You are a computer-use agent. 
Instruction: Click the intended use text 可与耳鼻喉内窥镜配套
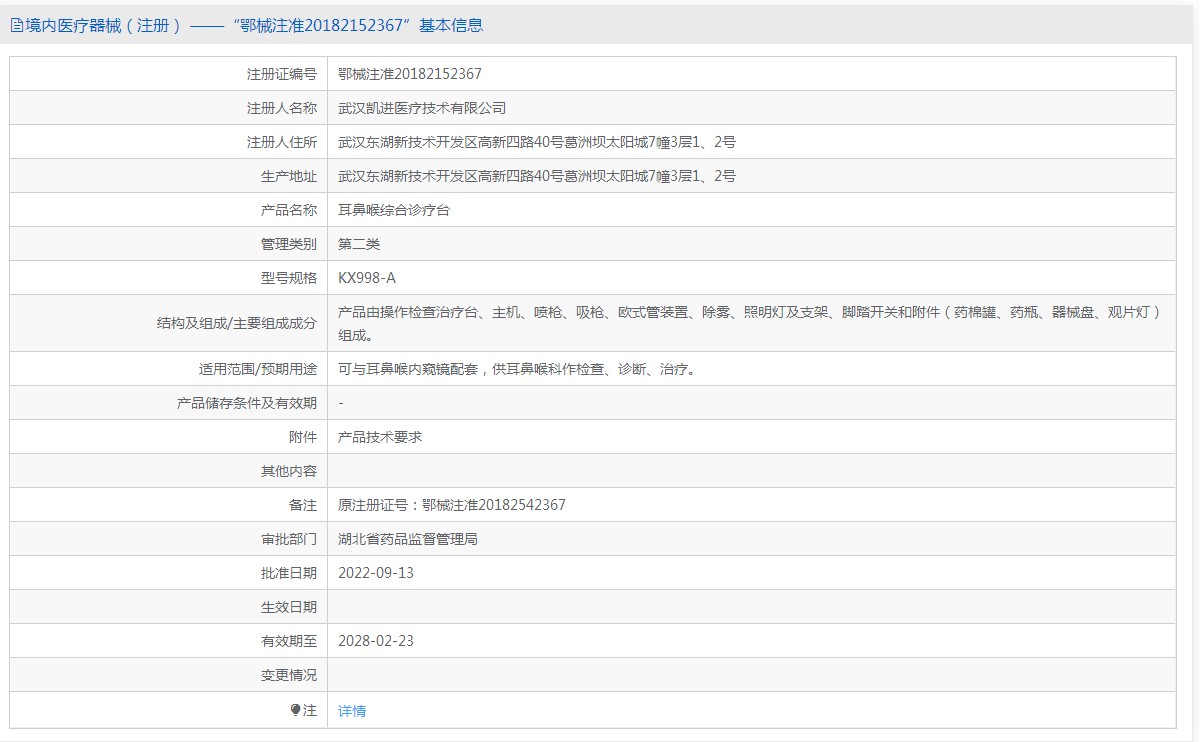[517, 369]
